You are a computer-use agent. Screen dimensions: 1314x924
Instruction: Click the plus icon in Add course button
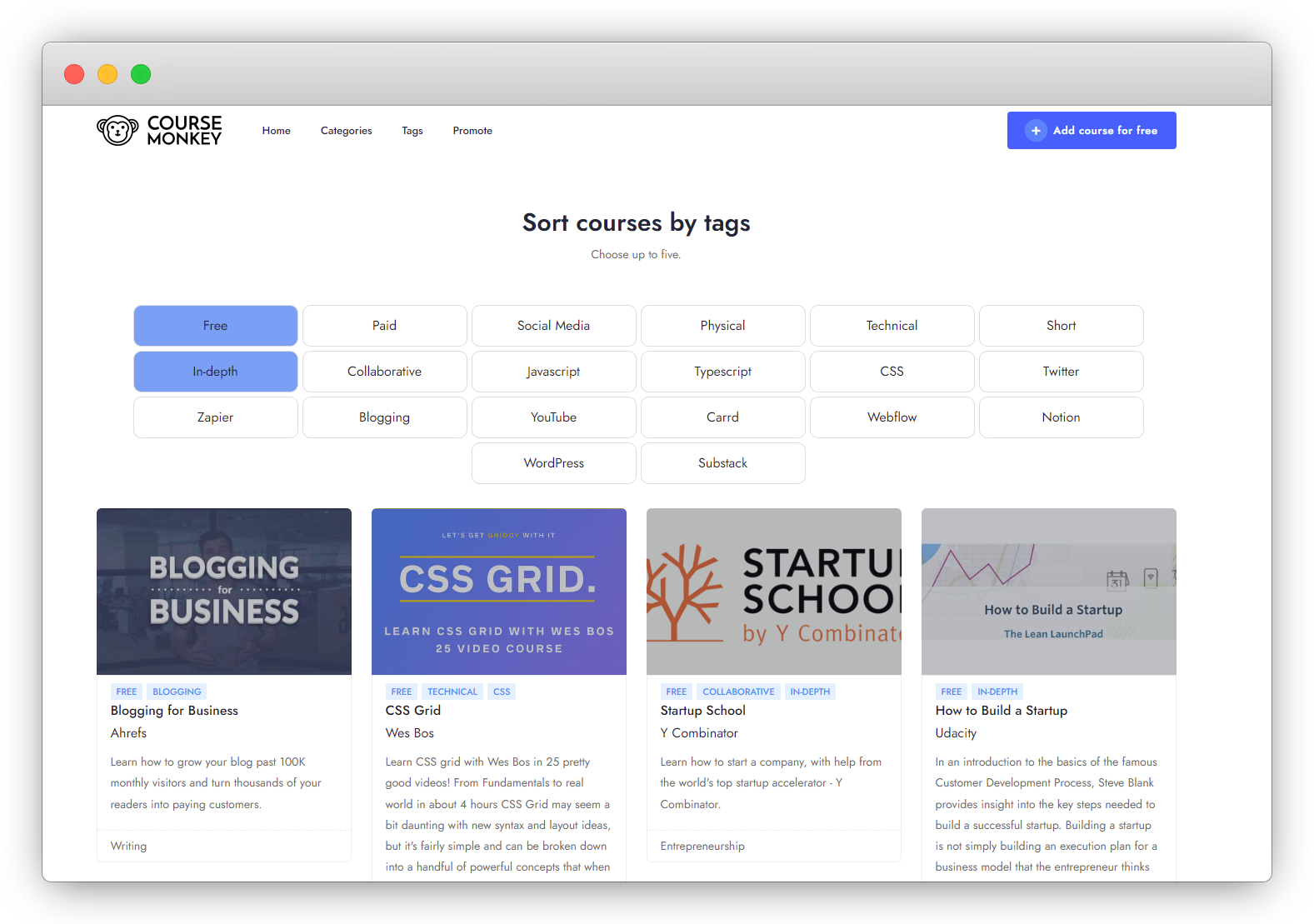(x=1036, y=131)
